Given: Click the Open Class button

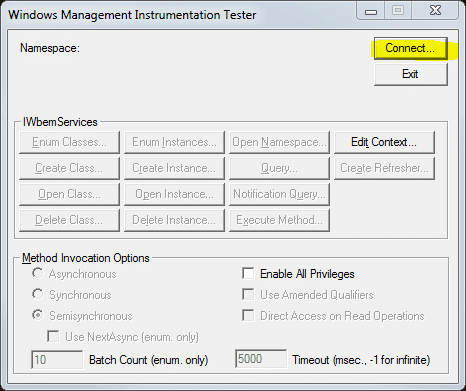Looking at the screenshot, I should (69, 194).
